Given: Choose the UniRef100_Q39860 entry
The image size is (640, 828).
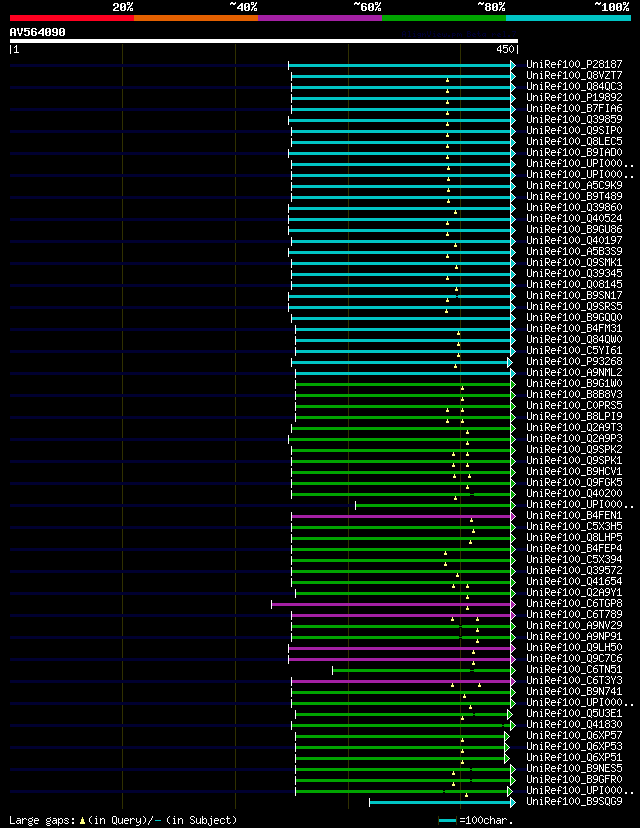Looking at the screenshot, I should (574, 208).
